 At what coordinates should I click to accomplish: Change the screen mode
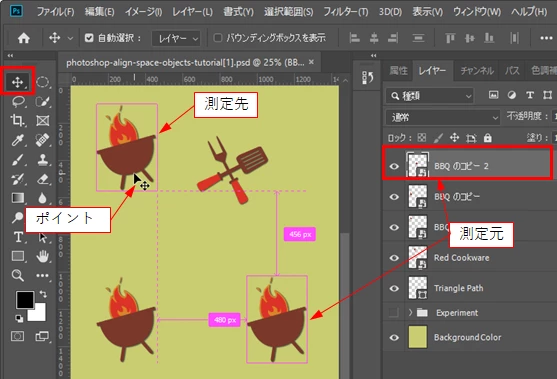(43, 336)
